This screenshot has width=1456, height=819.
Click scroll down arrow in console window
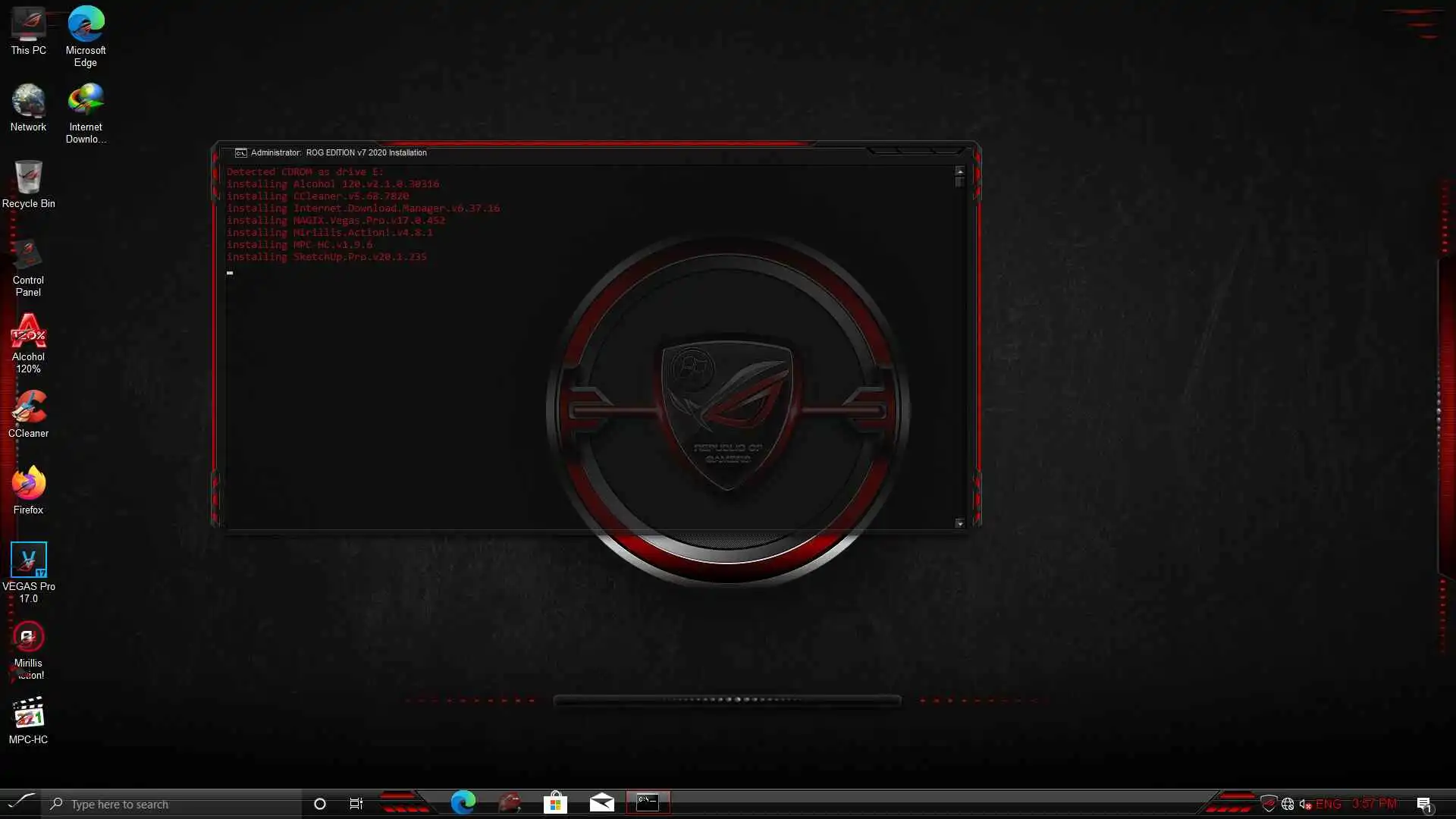coord(959,523)
